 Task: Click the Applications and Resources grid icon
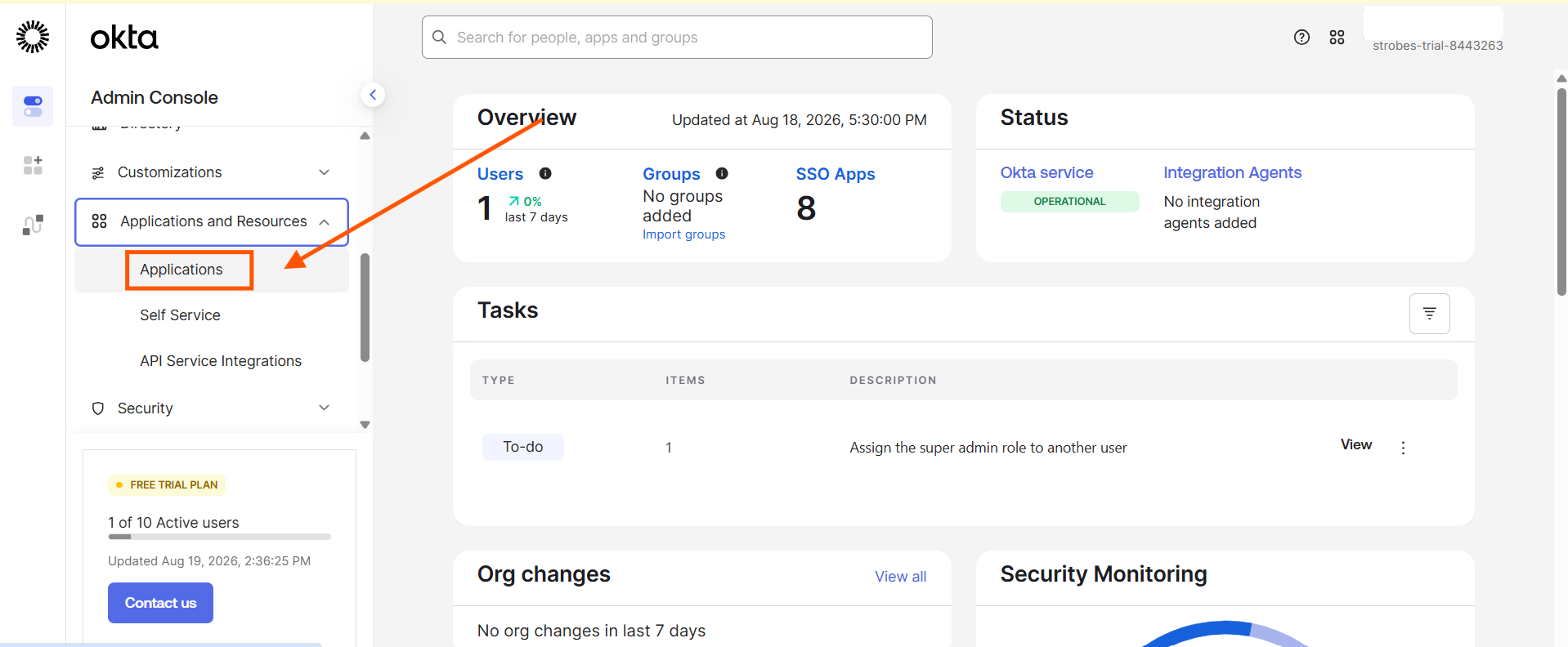coord(100,221)
